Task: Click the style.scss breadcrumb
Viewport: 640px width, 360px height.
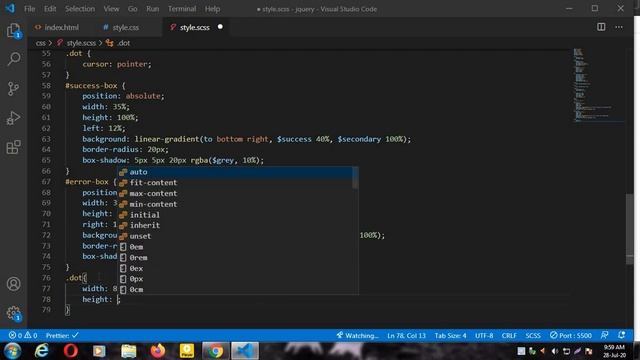Action: 81,43
